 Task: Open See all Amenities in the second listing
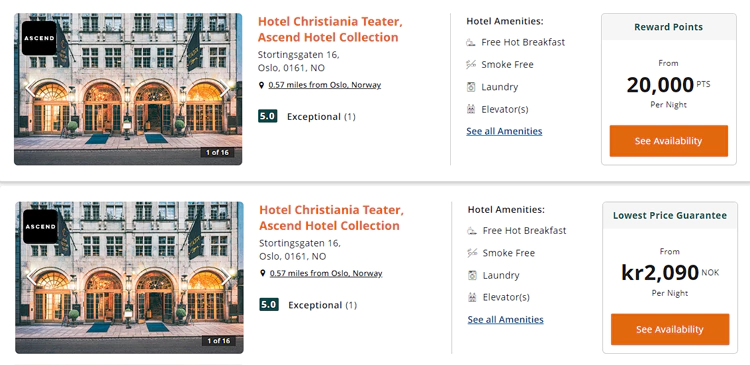click(x=506, y=320)
